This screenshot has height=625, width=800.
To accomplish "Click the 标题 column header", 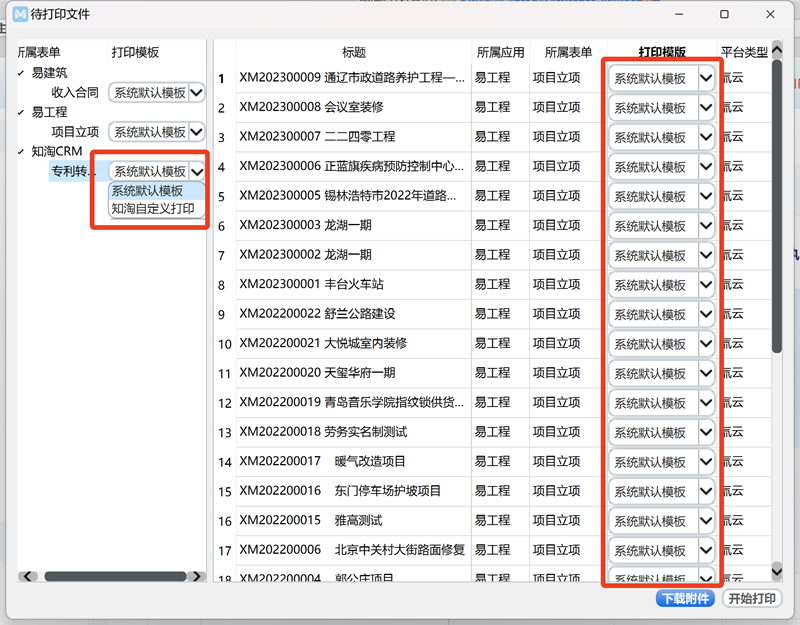I will click(x=354, y=52).
